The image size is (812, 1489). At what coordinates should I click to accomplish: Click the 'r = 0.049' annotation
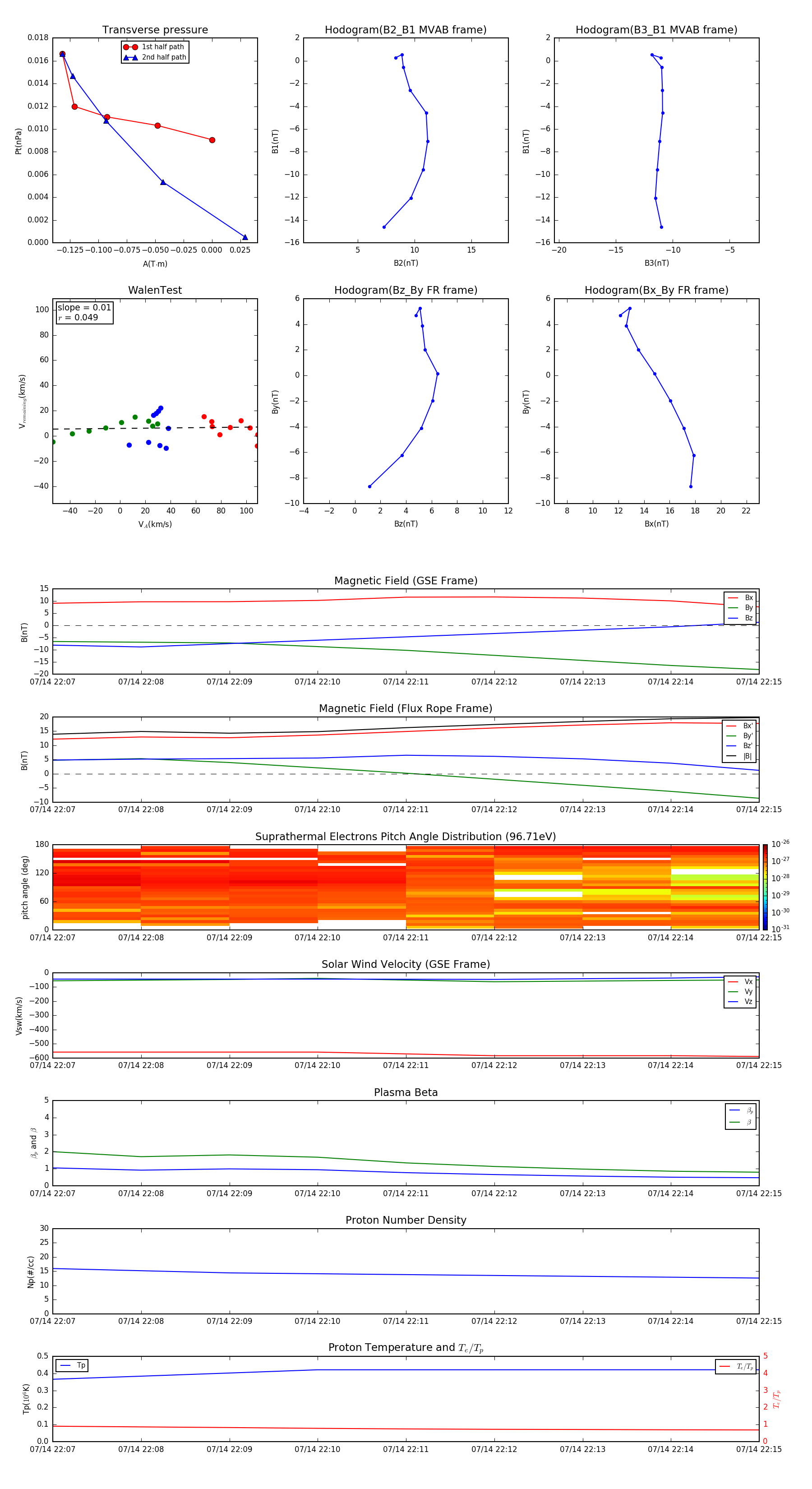pos(78,317)
